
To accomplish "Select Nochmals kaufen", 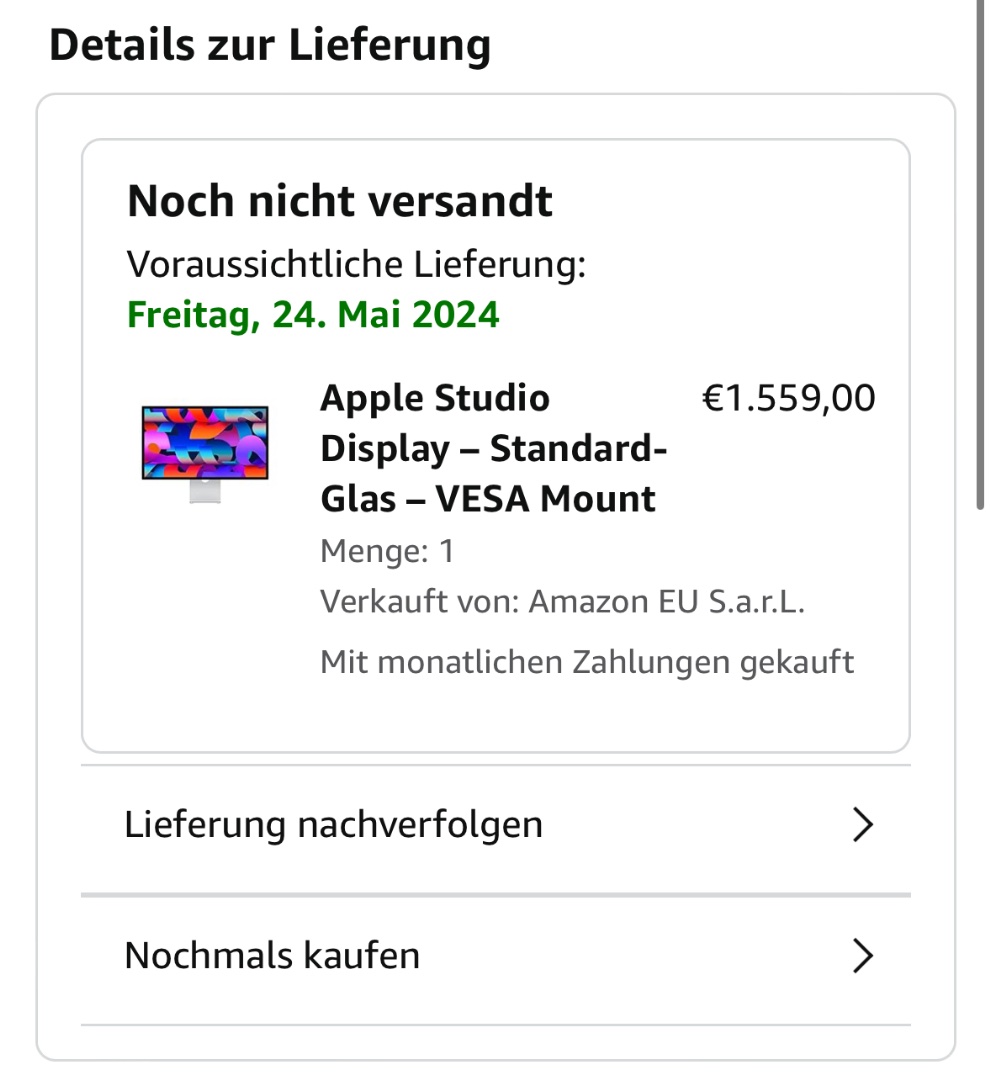I will [x=272, y=956].
